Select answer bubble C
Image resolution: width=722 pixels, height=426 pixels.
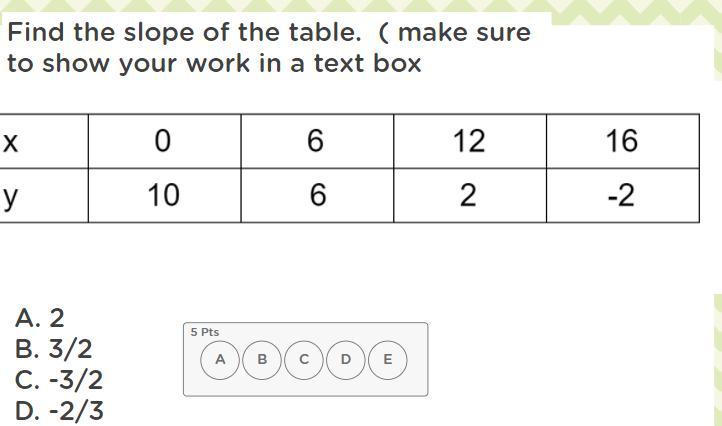304,360
